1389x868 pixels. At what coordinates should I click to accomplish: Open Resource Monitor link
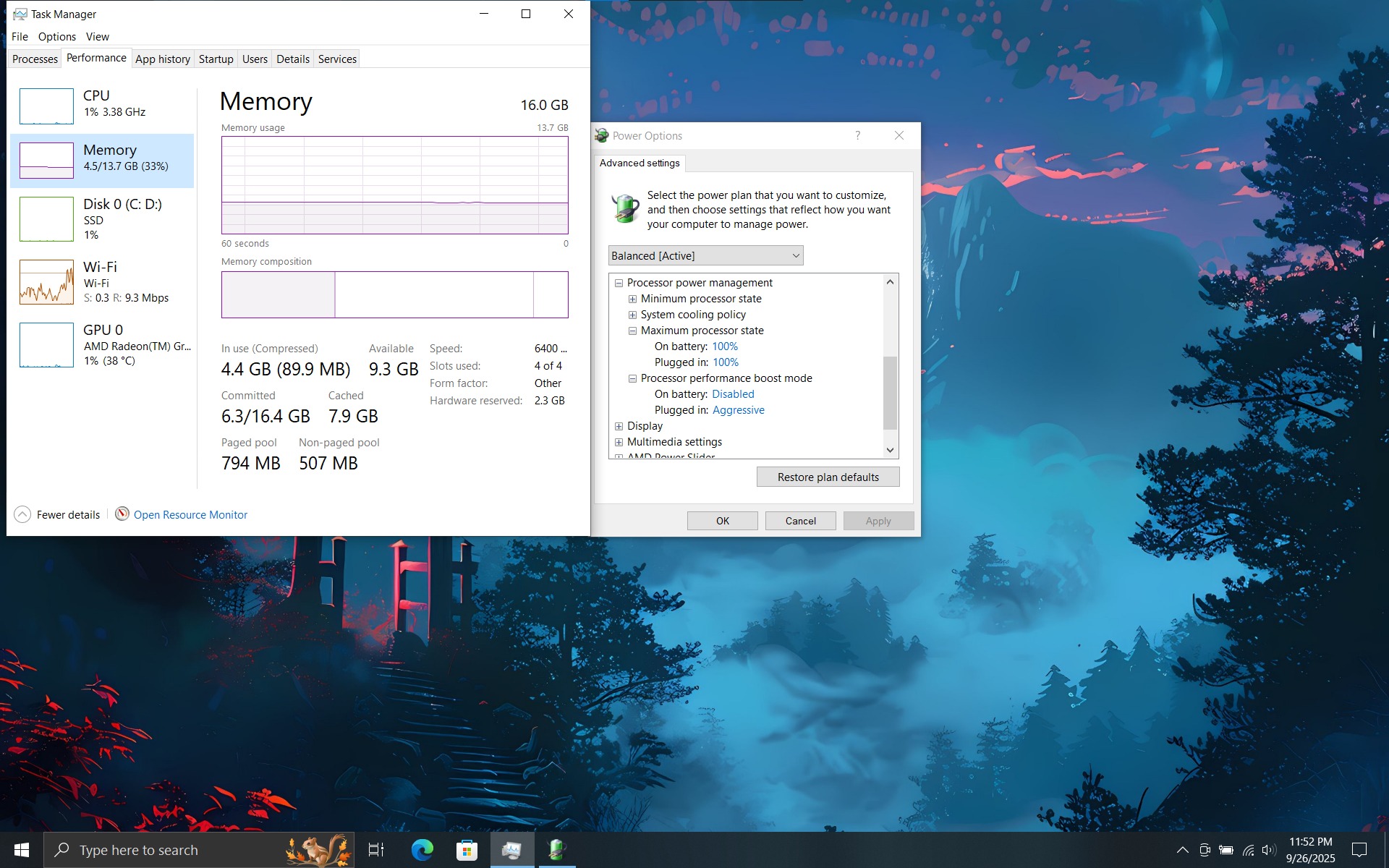pyautogui.click(x=190, y=515)
